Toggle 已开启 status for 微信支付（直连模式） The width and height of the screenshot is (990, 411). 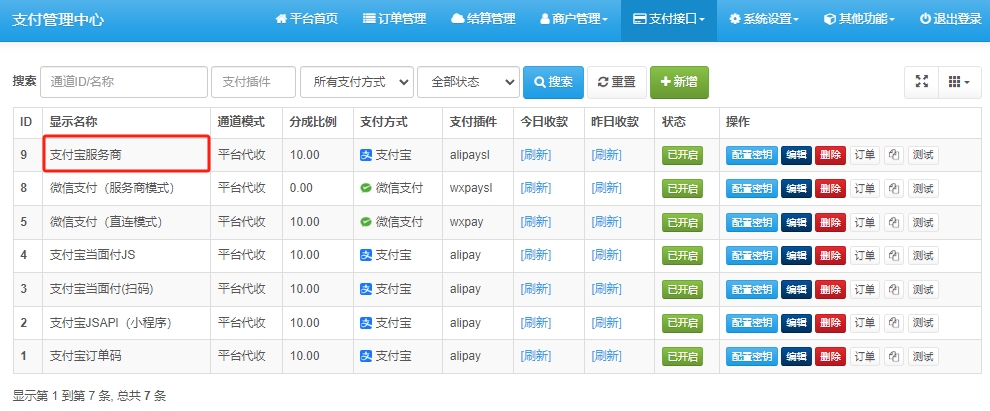[x=683, y=222]
